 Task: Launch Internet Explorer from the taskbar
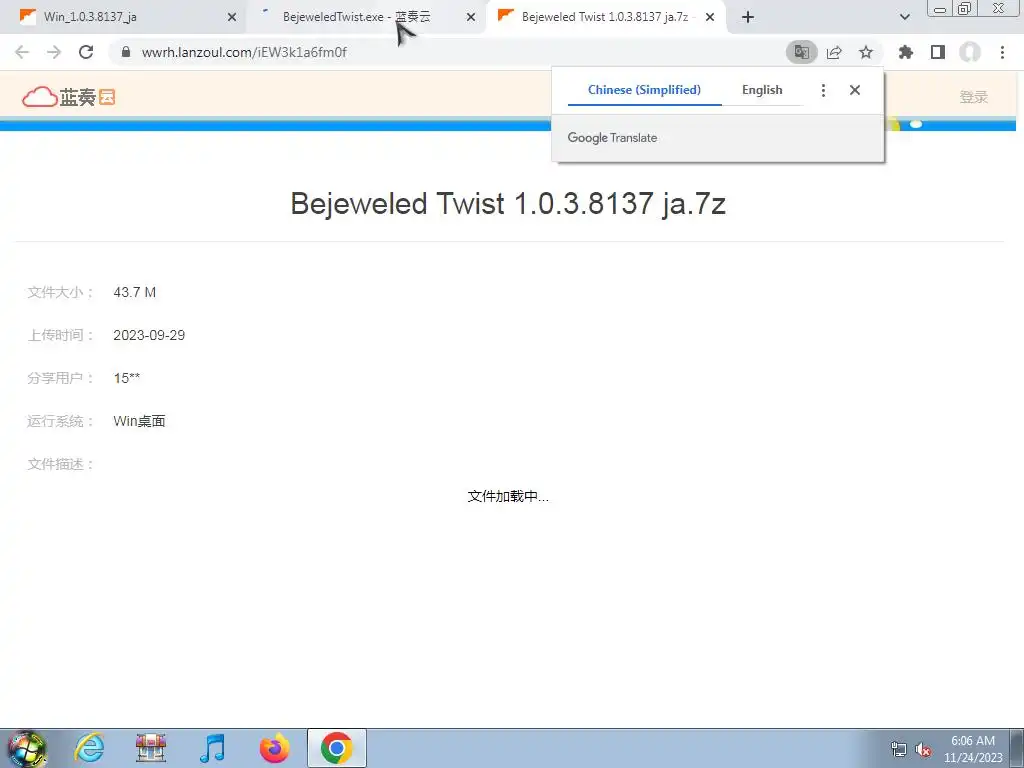(x=89, y=748)
